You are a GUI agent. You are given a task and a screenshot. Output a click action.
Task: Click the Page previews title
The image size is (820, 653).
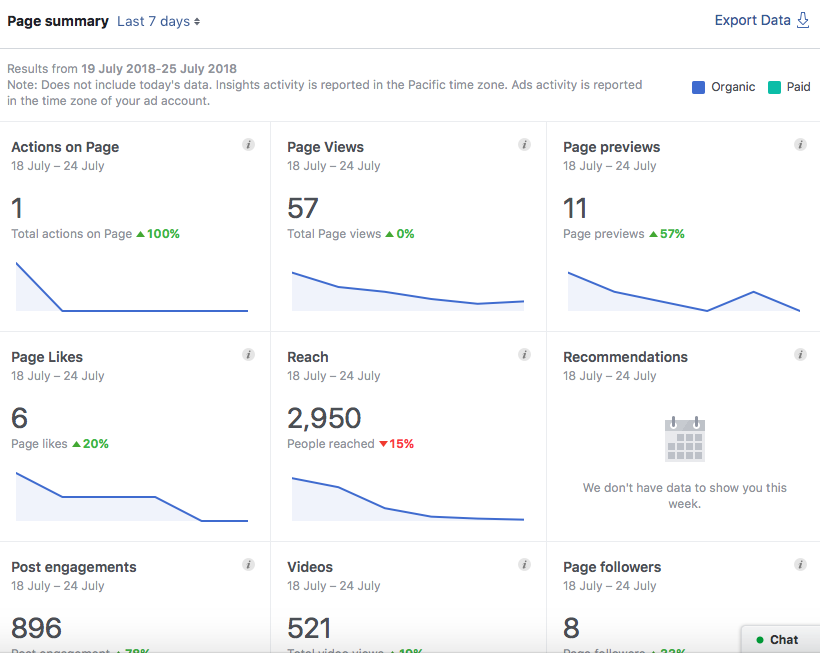coord(611,147)
